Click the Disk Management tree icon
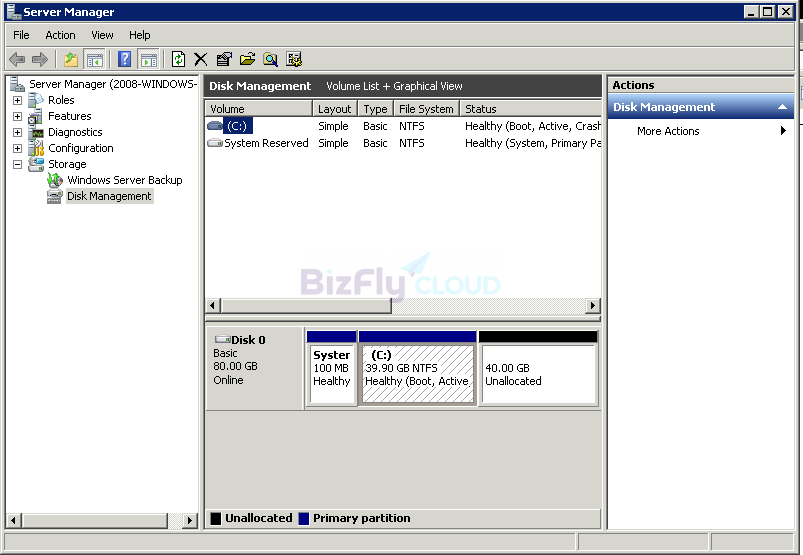 [55, 196]
